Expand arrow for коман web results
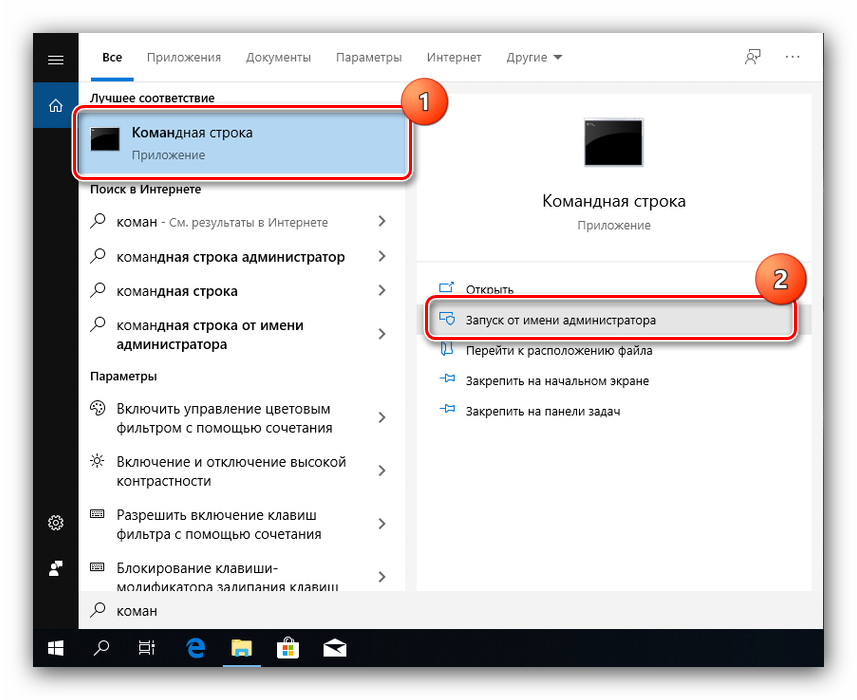This screenshot has height=700, width=857. tap(382, 222)
